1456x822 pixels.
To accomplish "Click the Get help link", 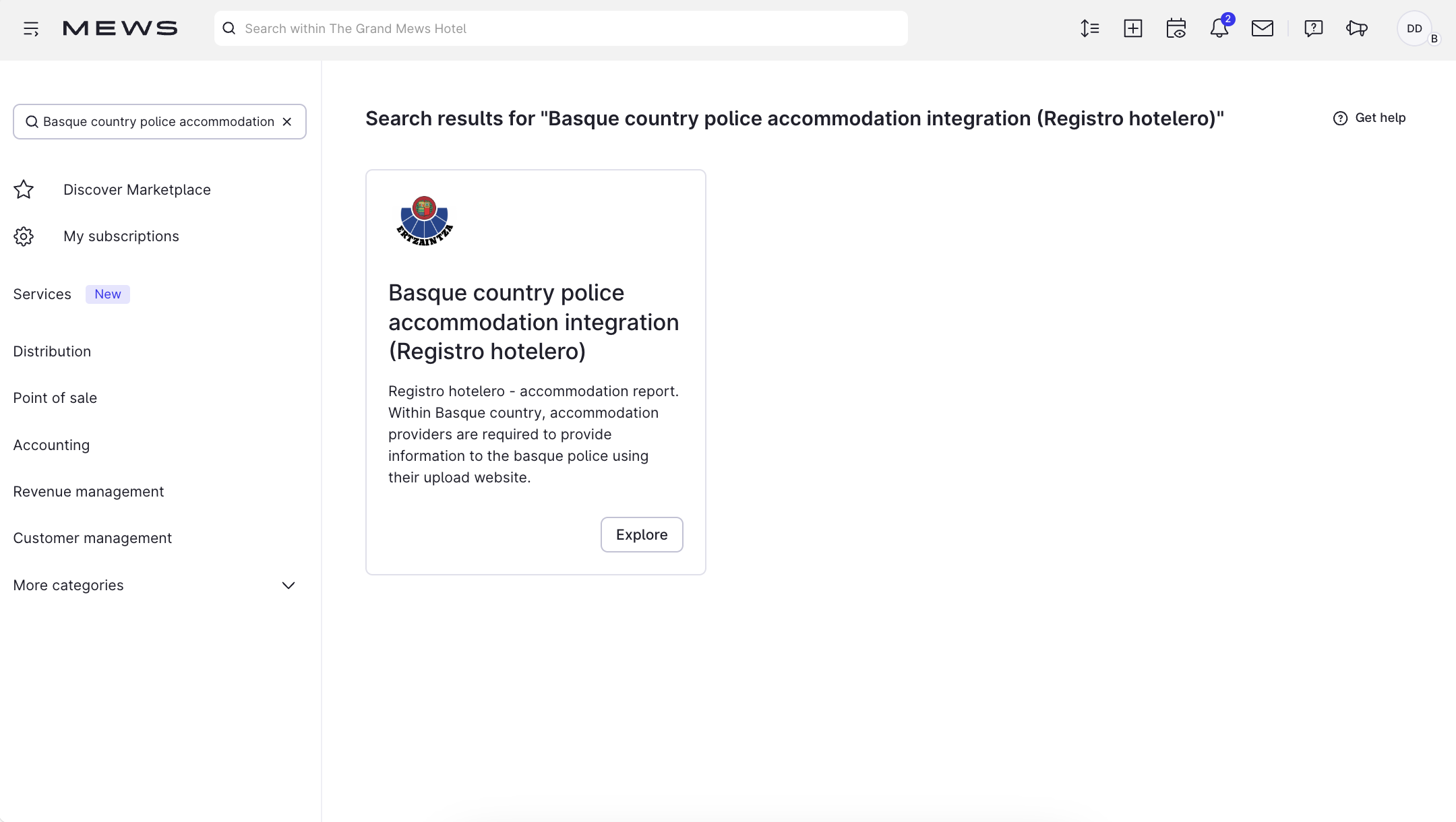I will pyautogui.click(x=1369, y=118).
